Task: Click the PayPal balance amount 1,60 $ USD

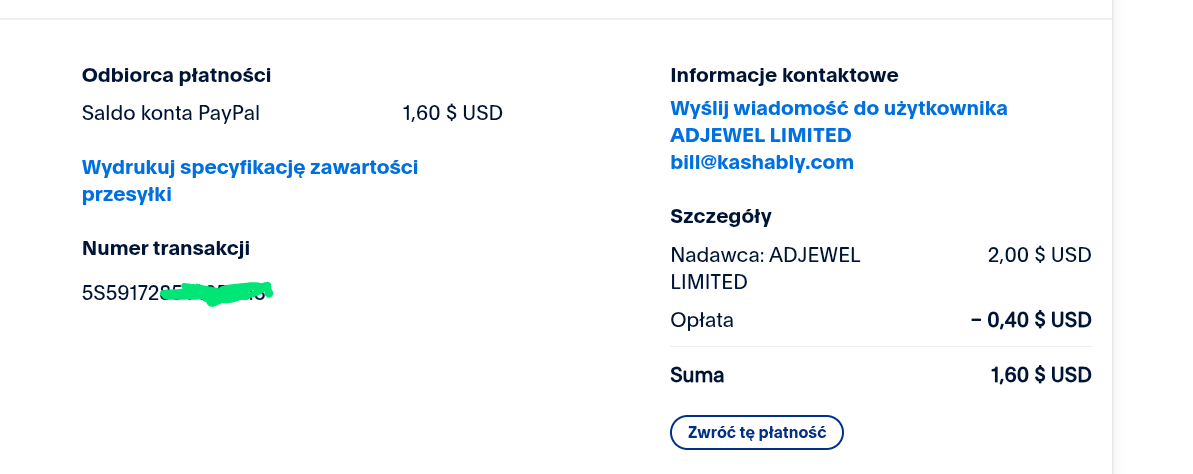Action: tap(452, 113)
